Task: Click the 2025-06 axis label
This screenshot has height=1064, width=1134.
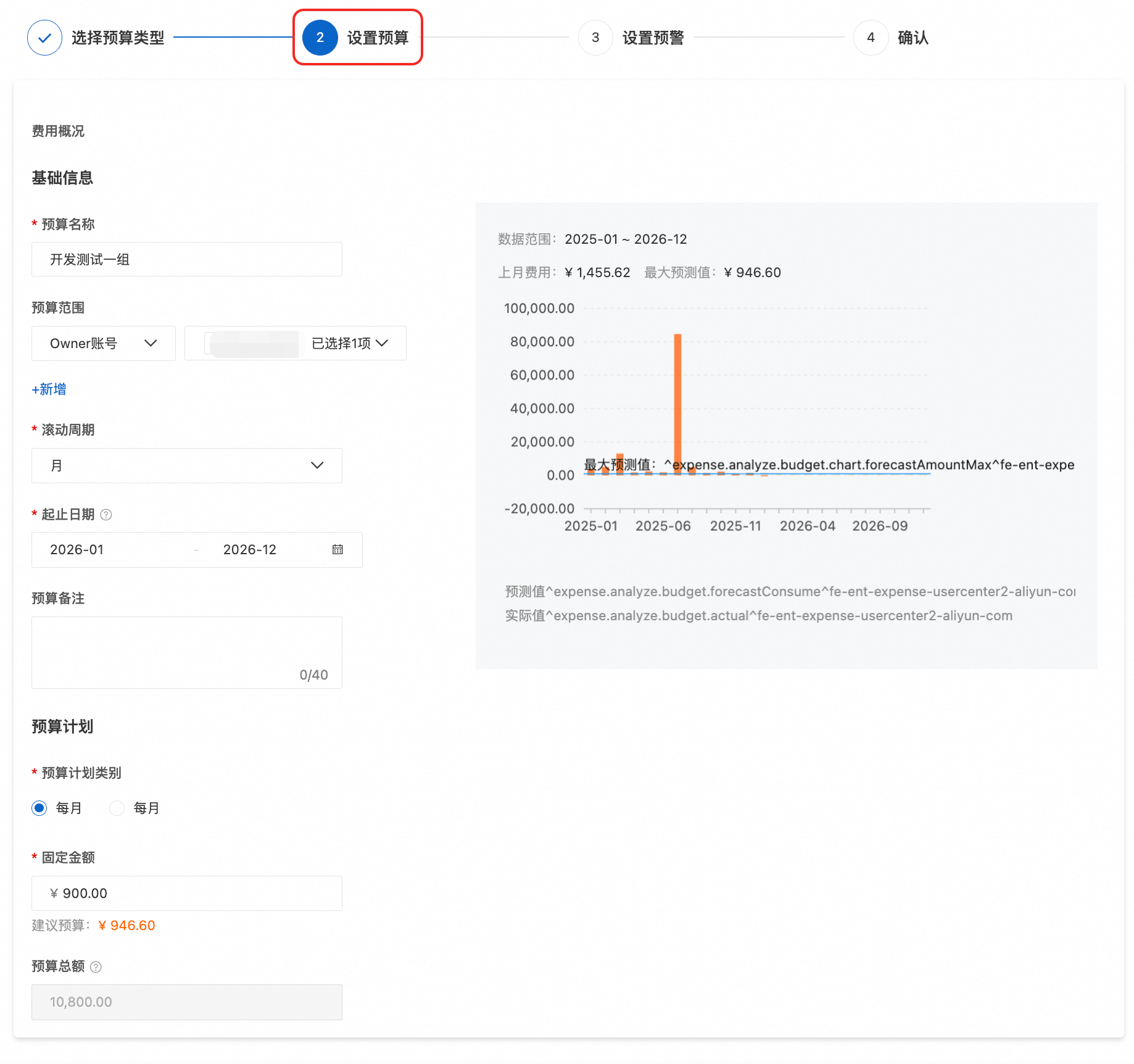Action: point(663,526)
